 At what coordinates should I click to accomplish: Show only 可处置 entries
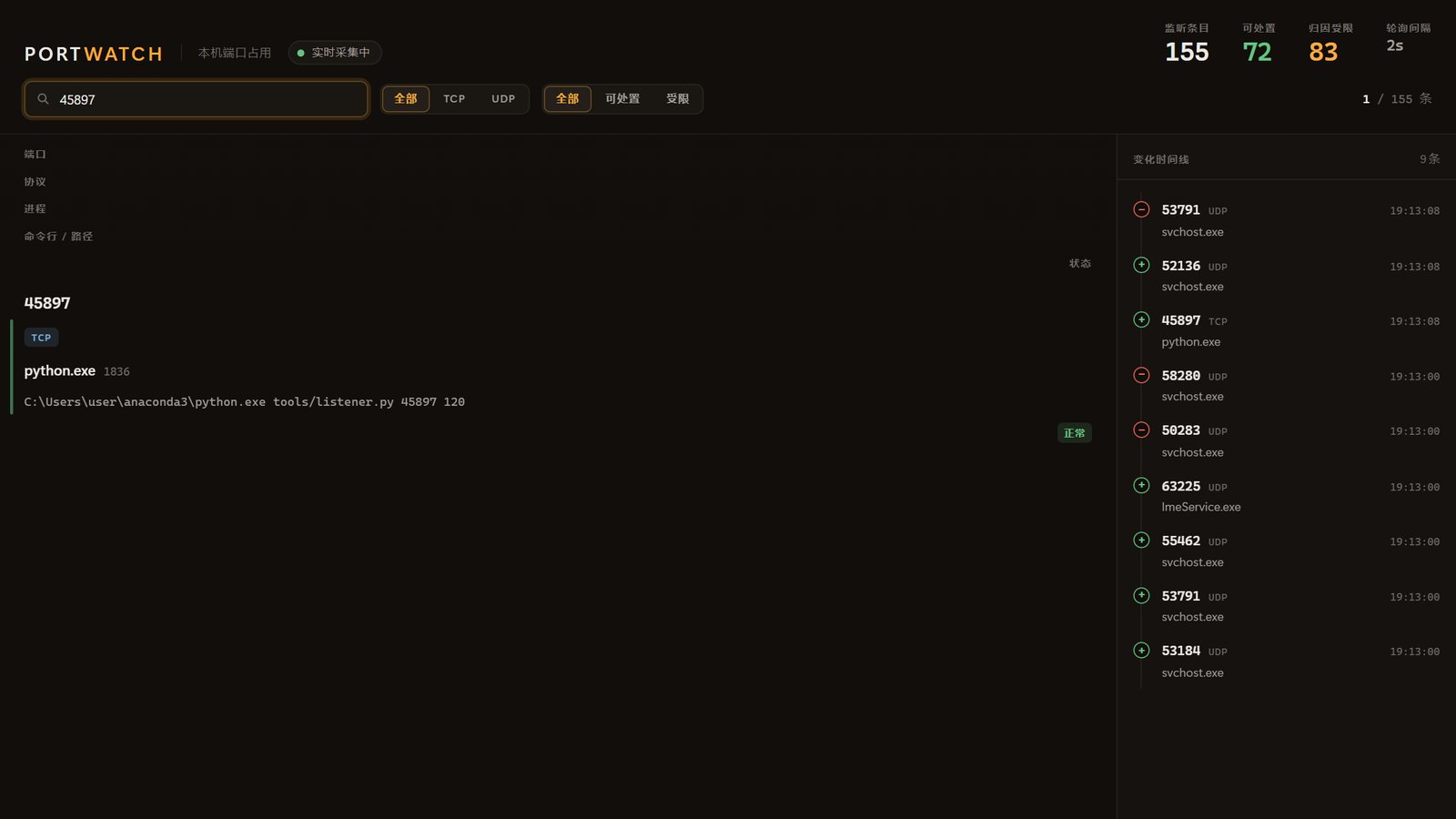622,98
